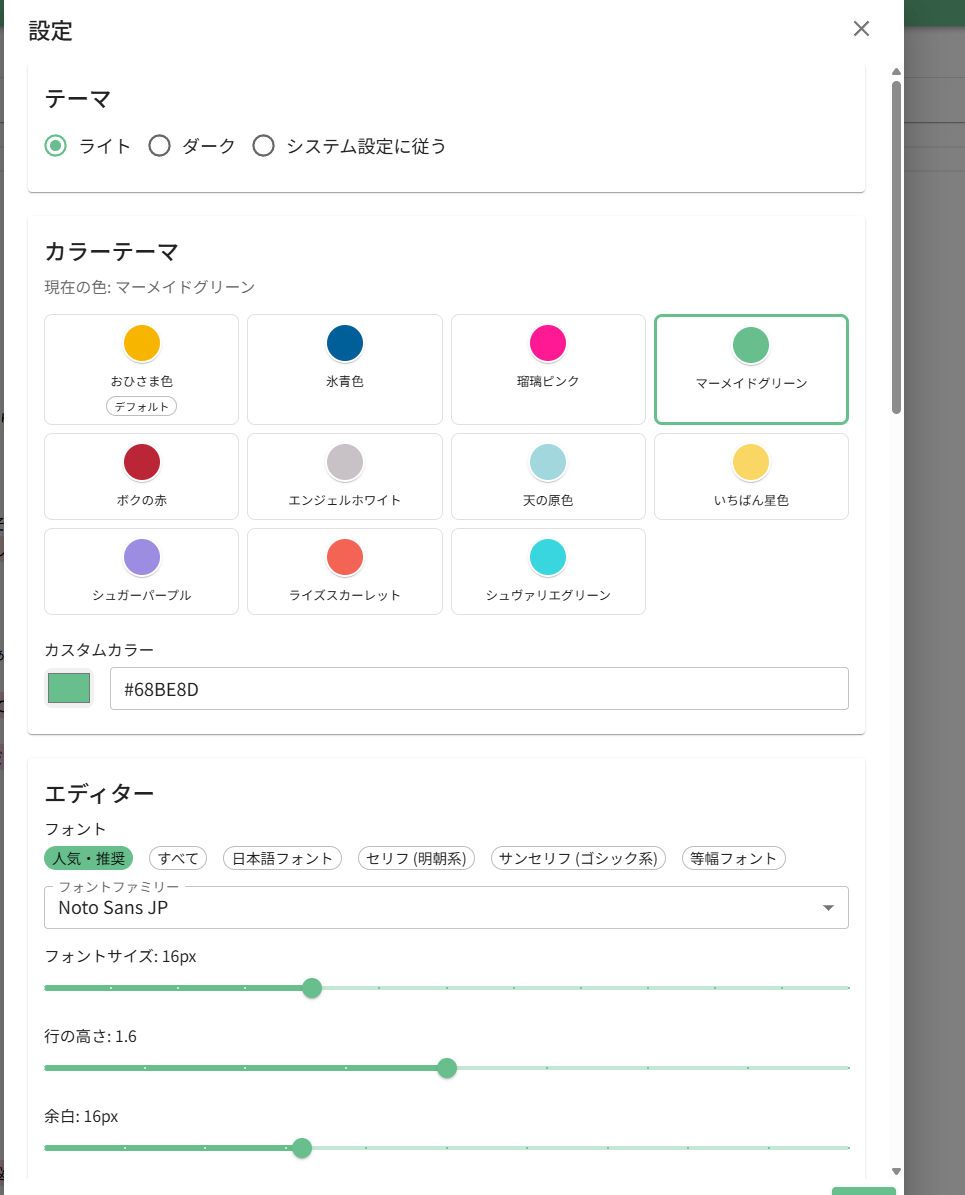
Task: Select the エンジェルホワイト color theme
Action: point(344,476)
